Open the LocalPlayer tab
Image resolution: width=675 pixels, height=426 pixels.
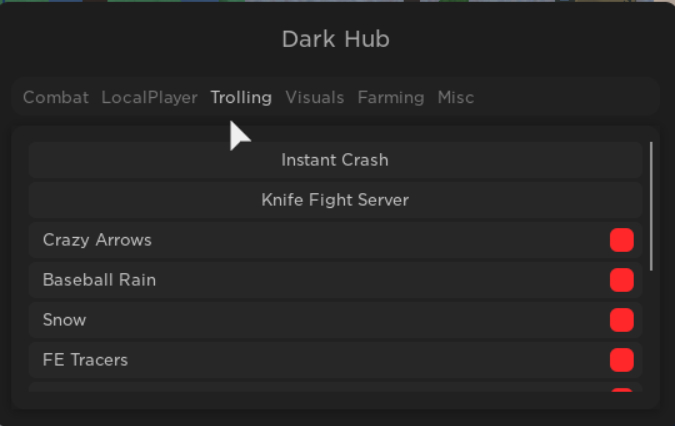149,98
